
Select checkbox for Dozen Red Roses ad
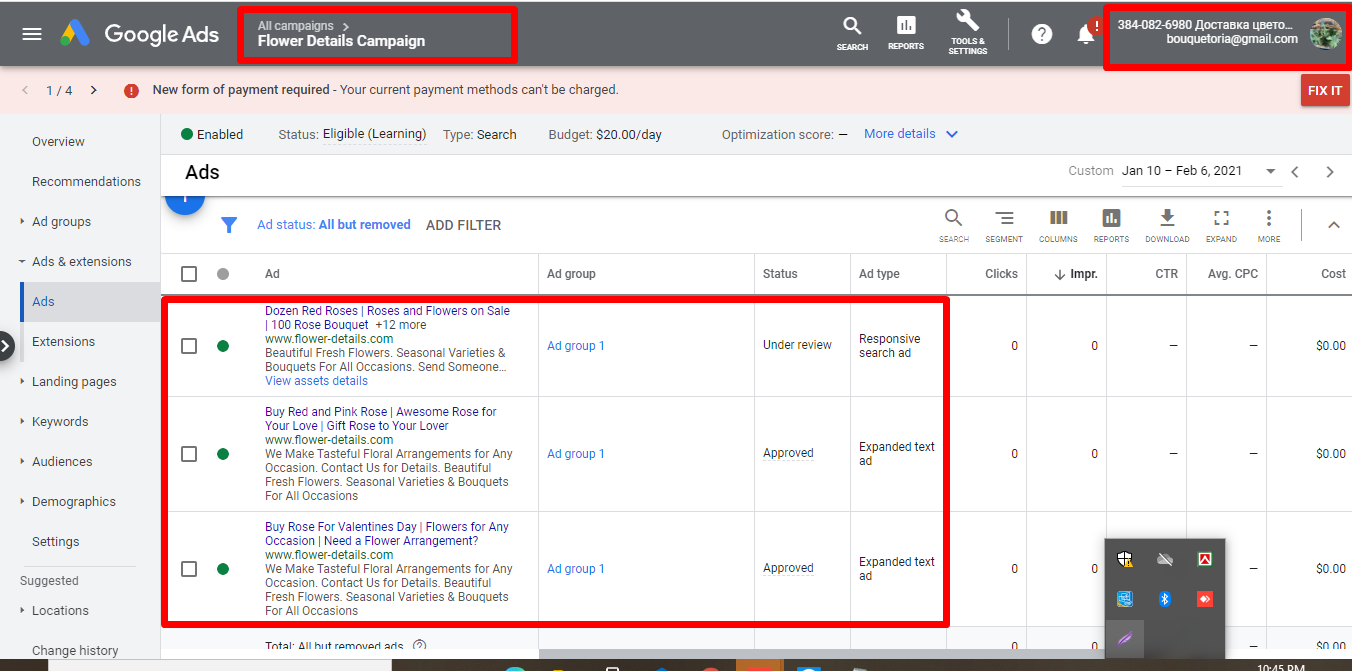pyautogui.click(x=189, y=346)
